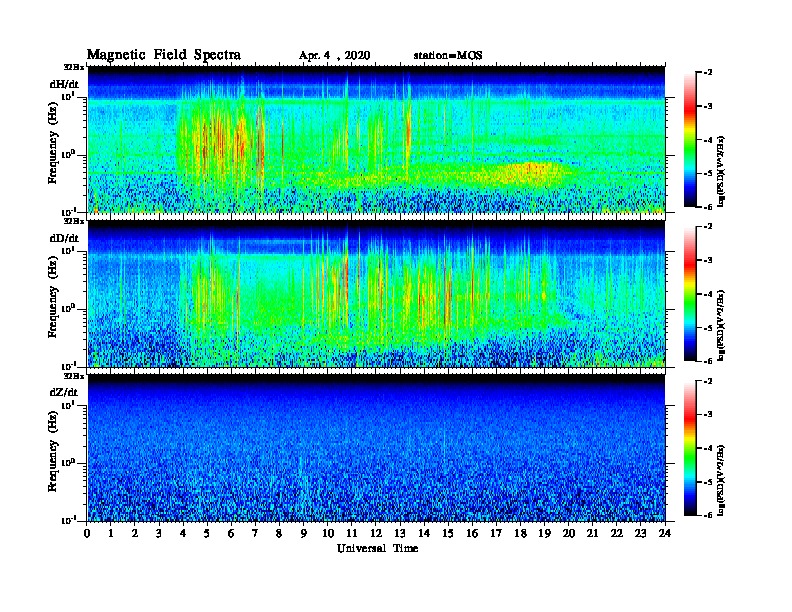Click the "Magnetic Field Spectra" title
Screen dimensions: 792x612
164,55
